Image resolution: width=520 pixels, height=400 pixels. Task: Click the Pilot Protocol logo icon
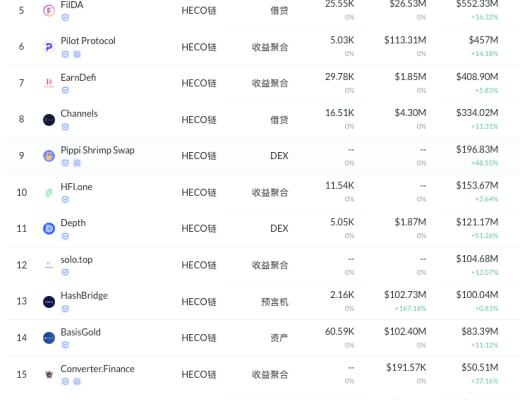tap(49, 47)
